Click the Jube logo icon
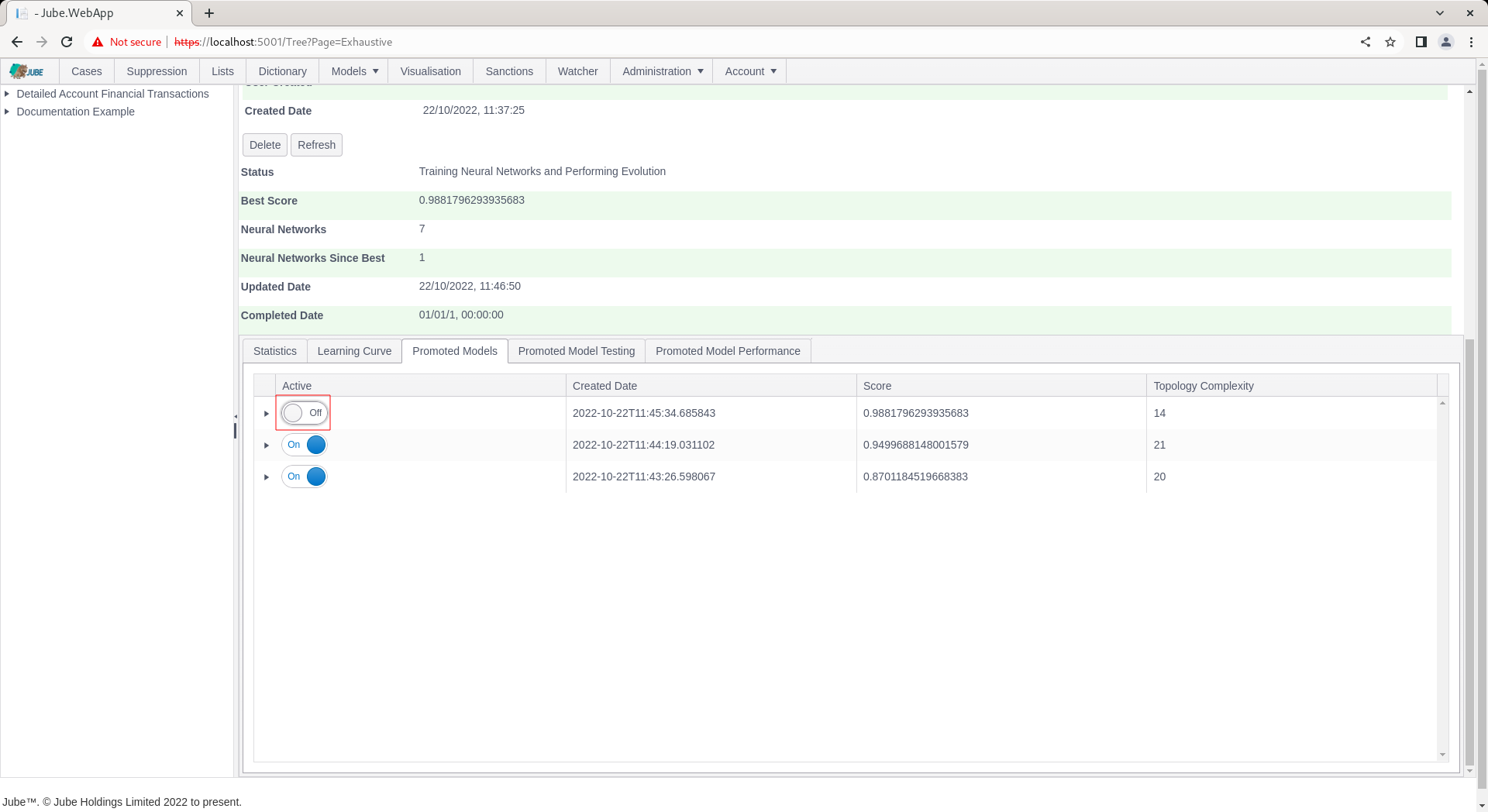 27,71
